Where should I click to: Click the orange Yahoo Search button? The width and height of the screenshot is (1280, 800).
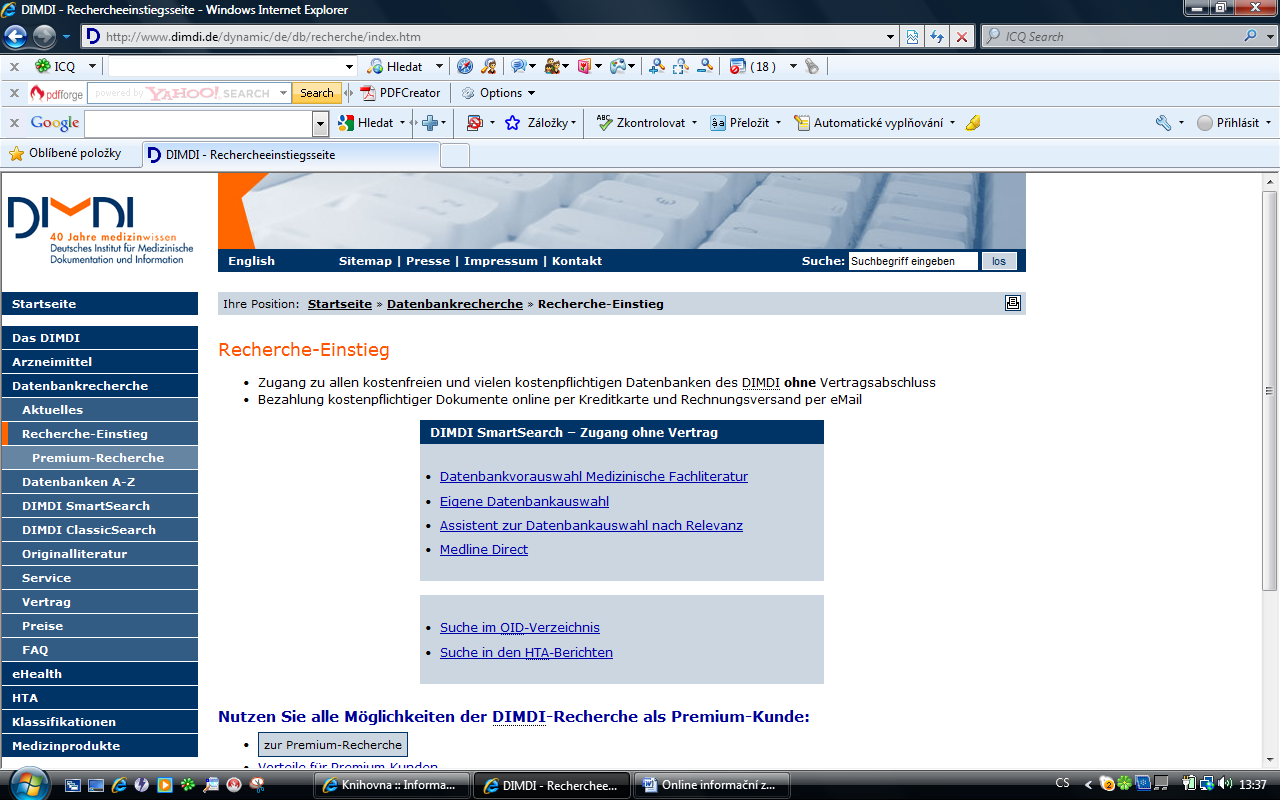[x=316, y=93]
